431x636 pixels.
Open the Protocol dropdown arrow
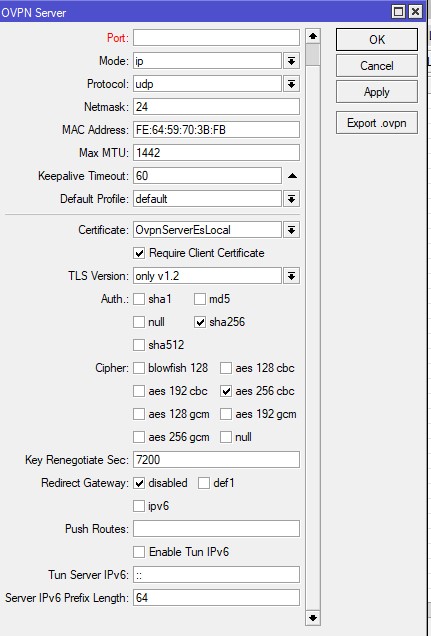(x=291, y=84)
